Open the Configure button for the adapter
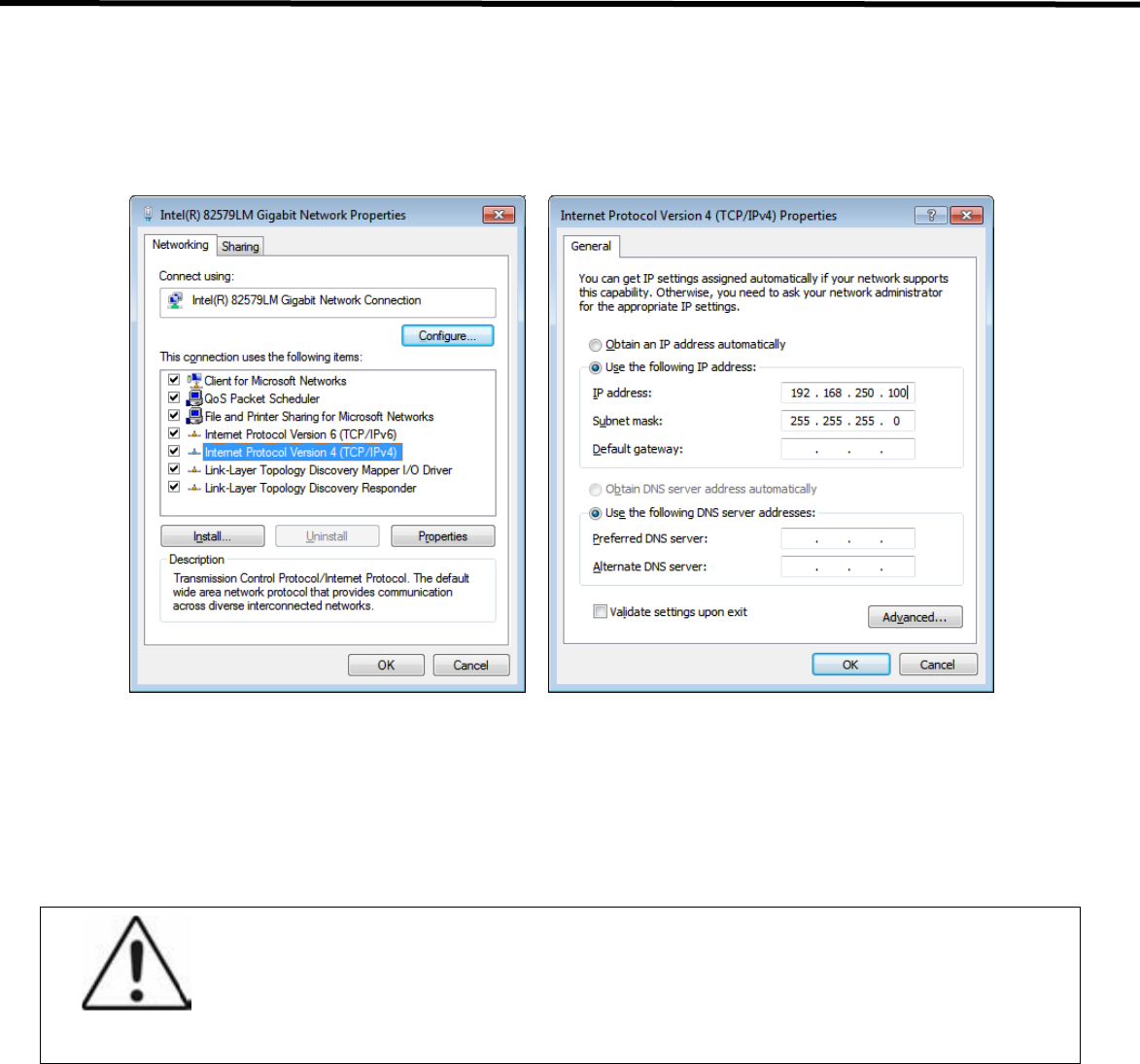Image resolution: width=1140 pixels, height=1064 pixels. coord(447,336)
